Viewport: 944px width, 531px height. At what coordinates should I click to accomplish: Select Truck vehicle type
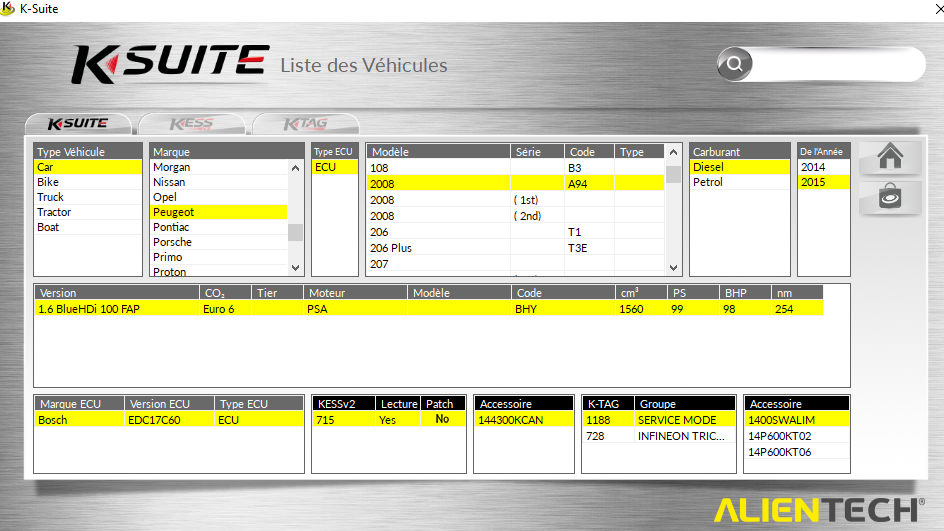pyautogui.click(x=88, y=197)
